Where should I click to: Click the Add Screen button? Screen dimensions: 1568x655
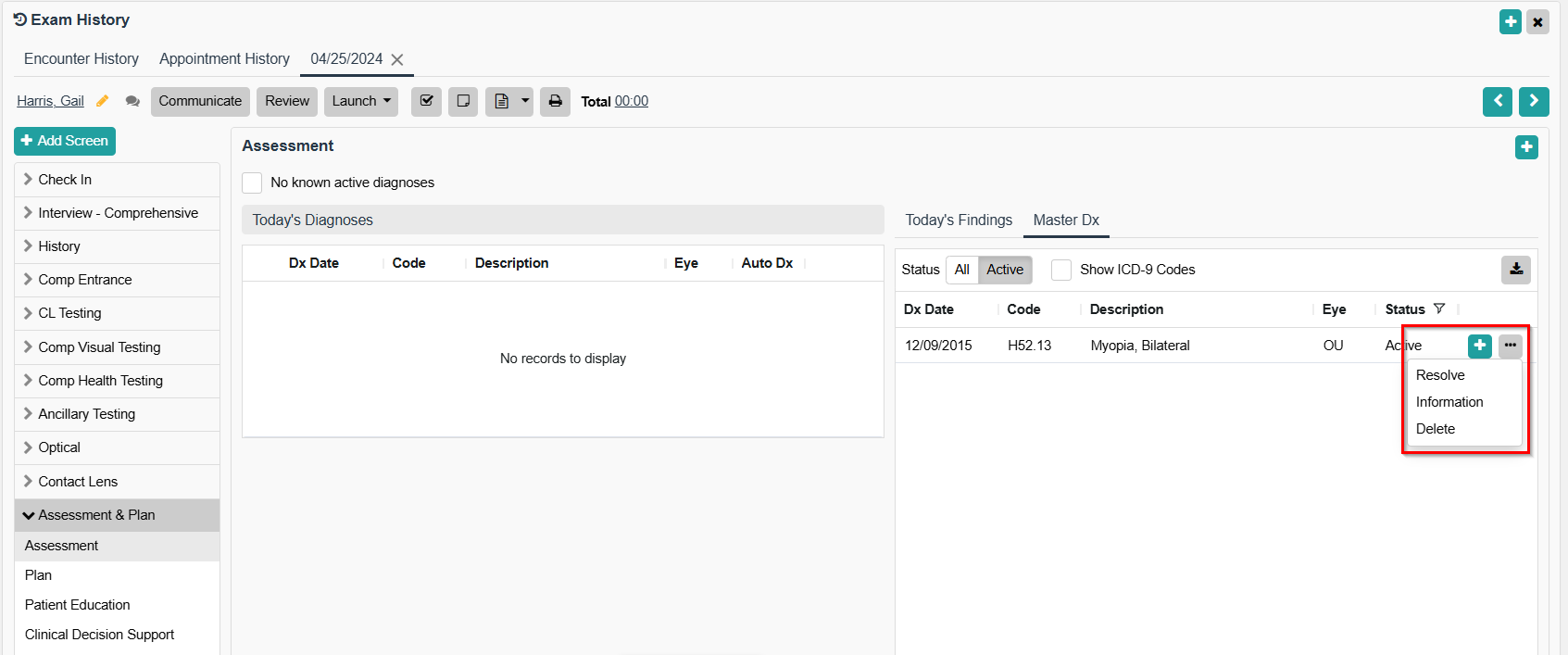65,141
